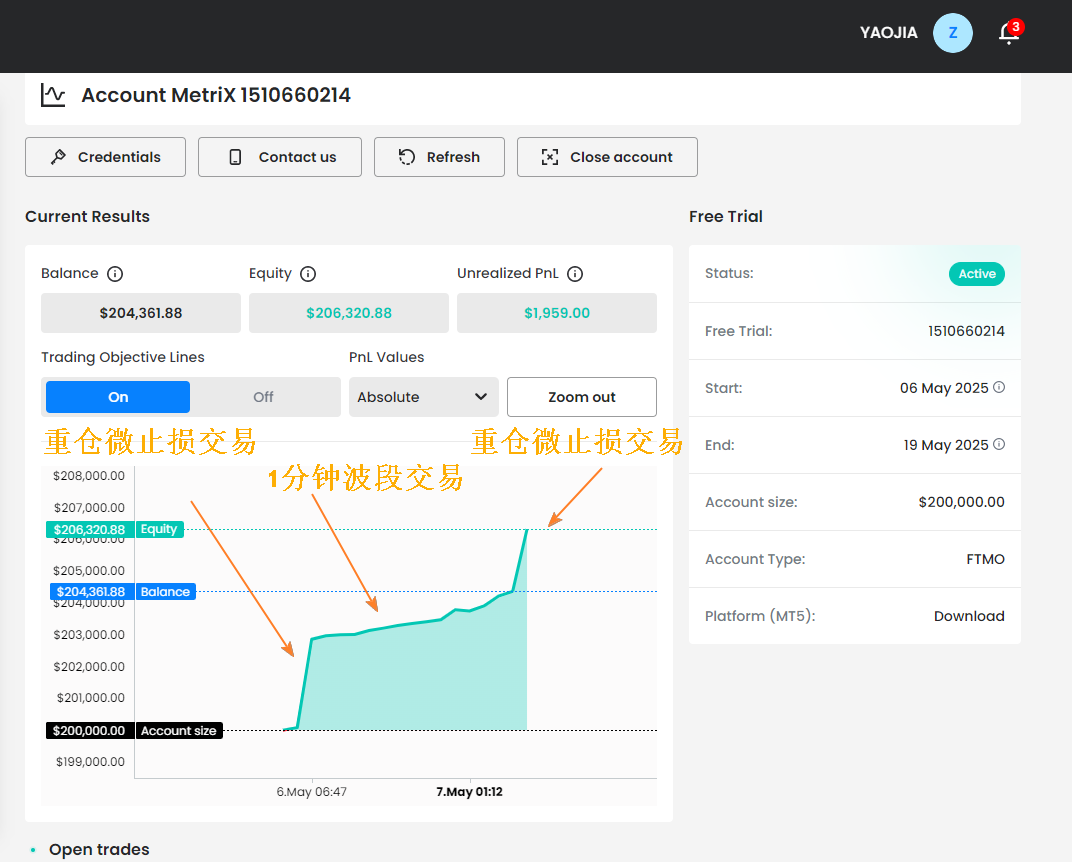Viewport: 1072px width, 862px height.
Task: Click the 6.May 06:47 axis label
Action: point(312,792)
